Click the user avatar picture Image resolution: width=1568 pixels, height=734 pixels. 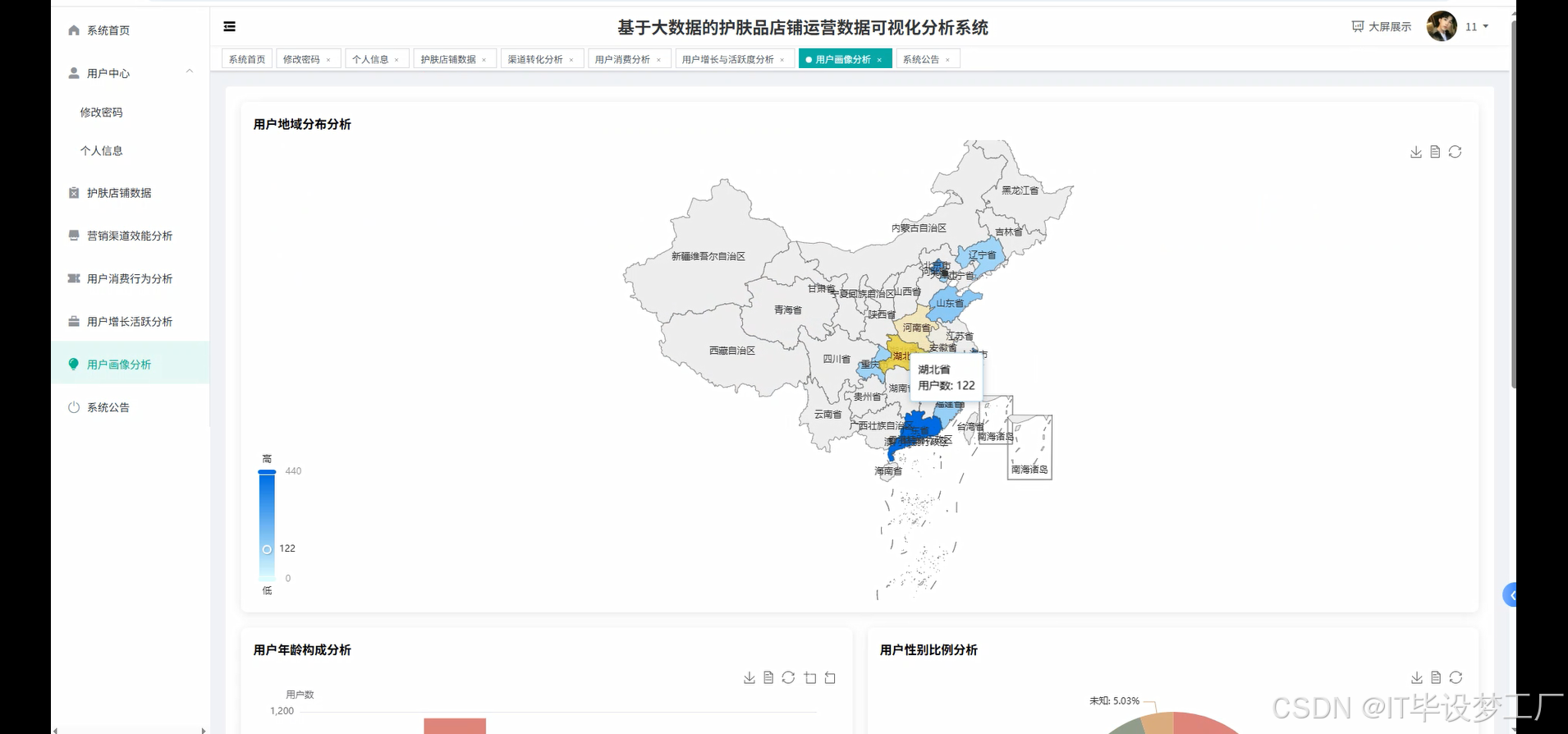[1442, 26]
